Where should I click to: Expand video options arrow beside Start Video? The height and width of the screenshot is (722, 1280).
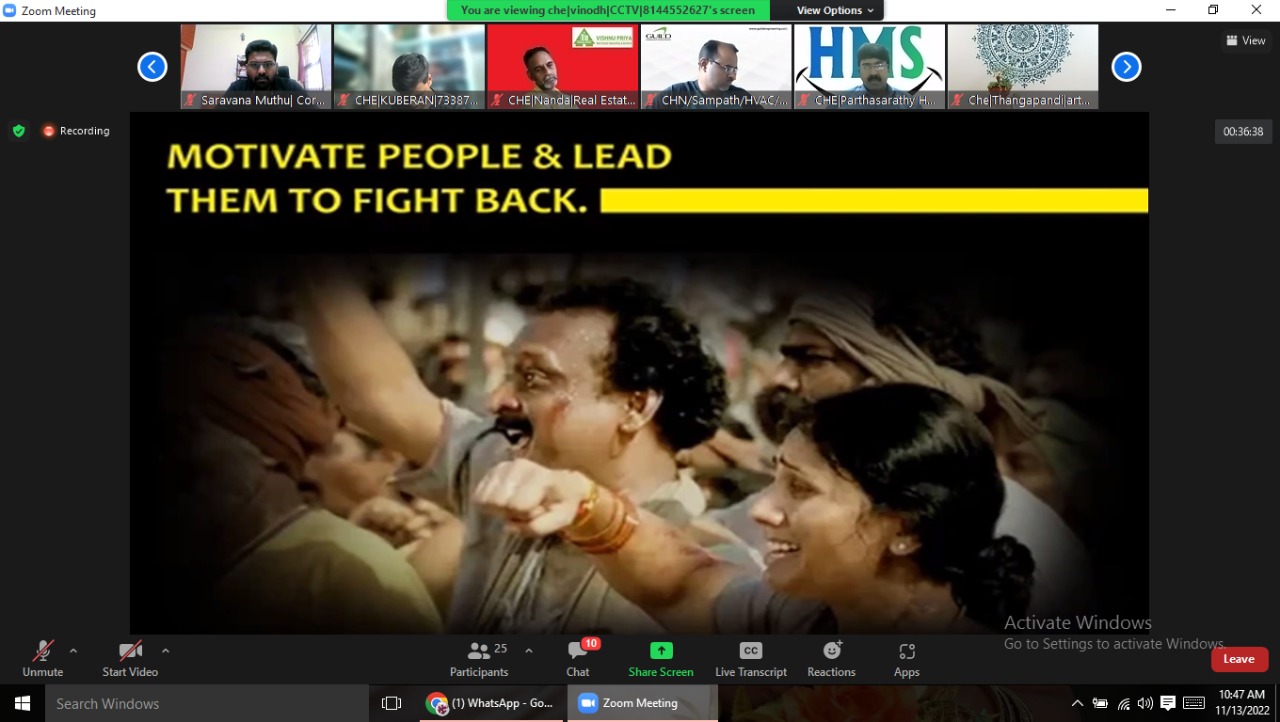[x=165, y=651]
